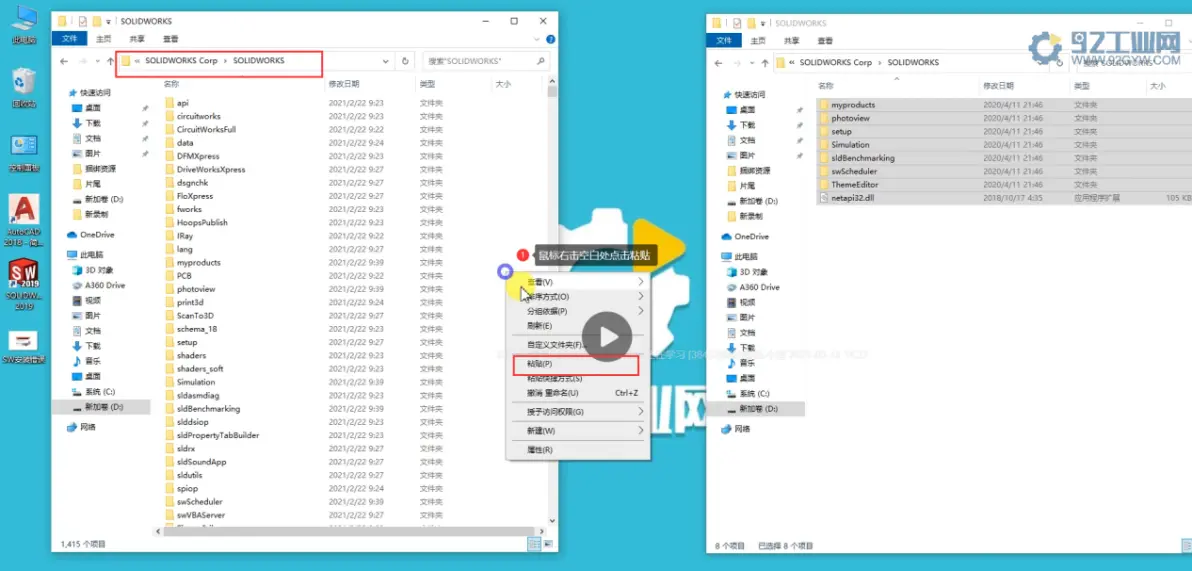Click the video play button overlay

(x=607, y=337)
